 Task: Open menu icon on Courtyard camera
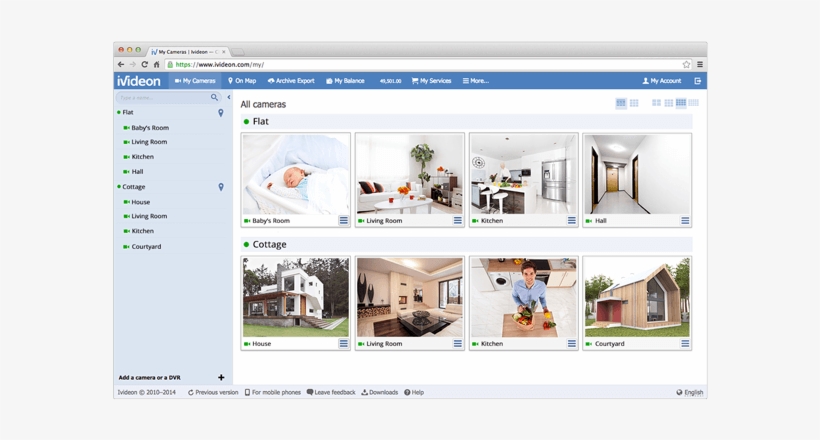click(685, 344)
